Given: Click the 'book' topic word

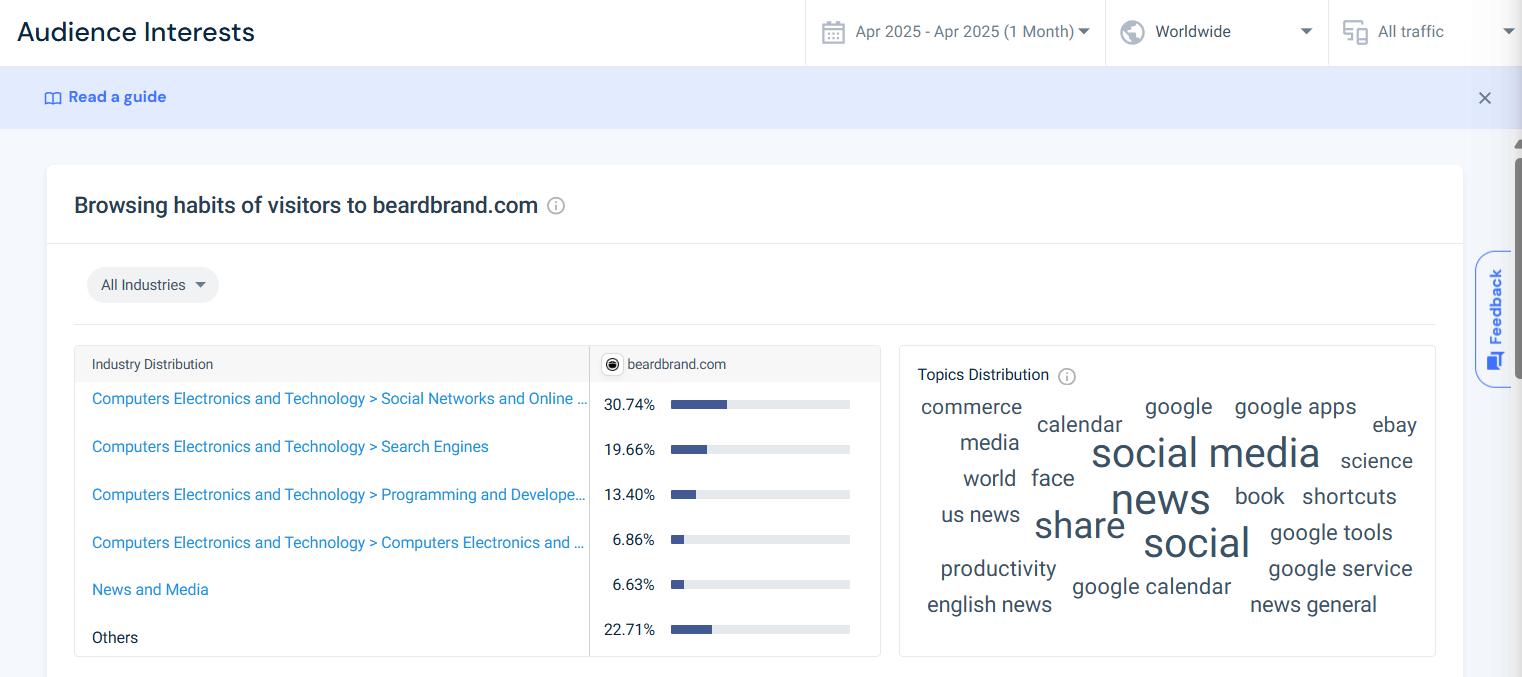Looking at the screenshot, I should 1259,497.
